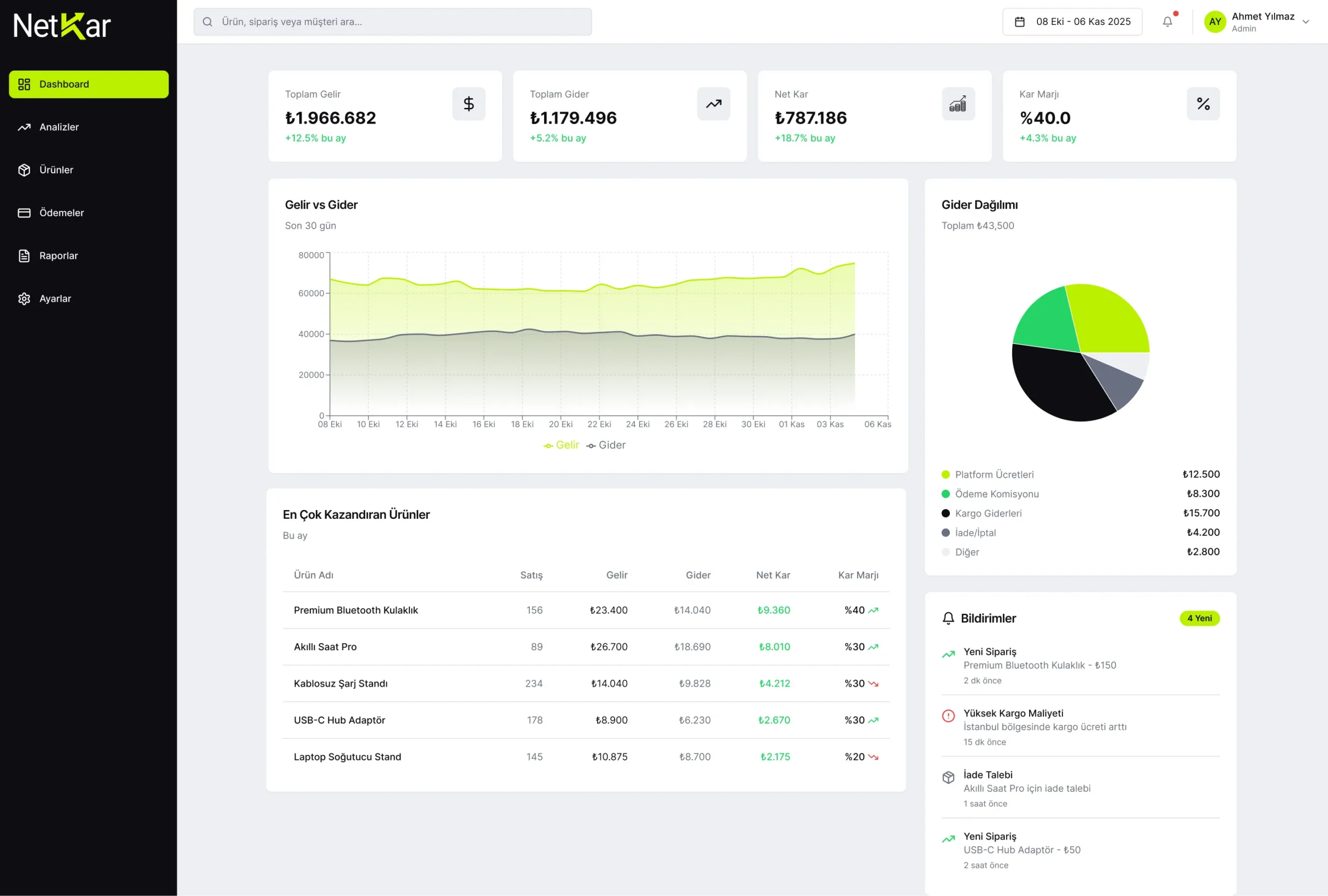Click the AY user avatar
1328x896 pixels.
click(x=1214, y=22)
